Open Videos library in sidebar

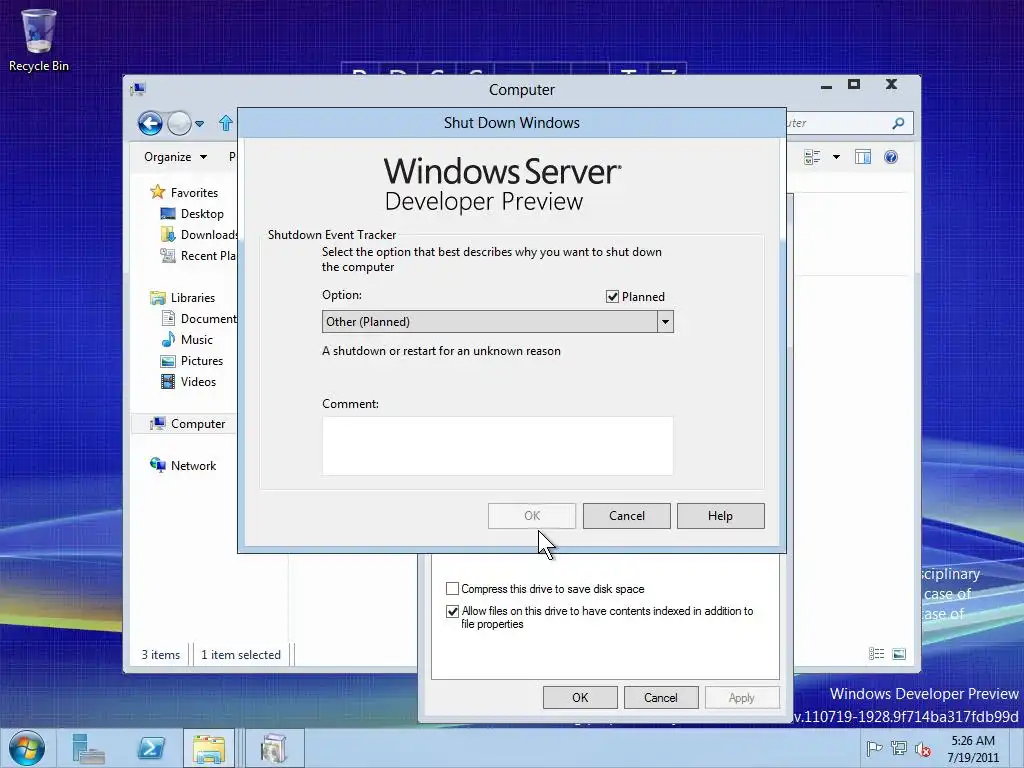188,381
